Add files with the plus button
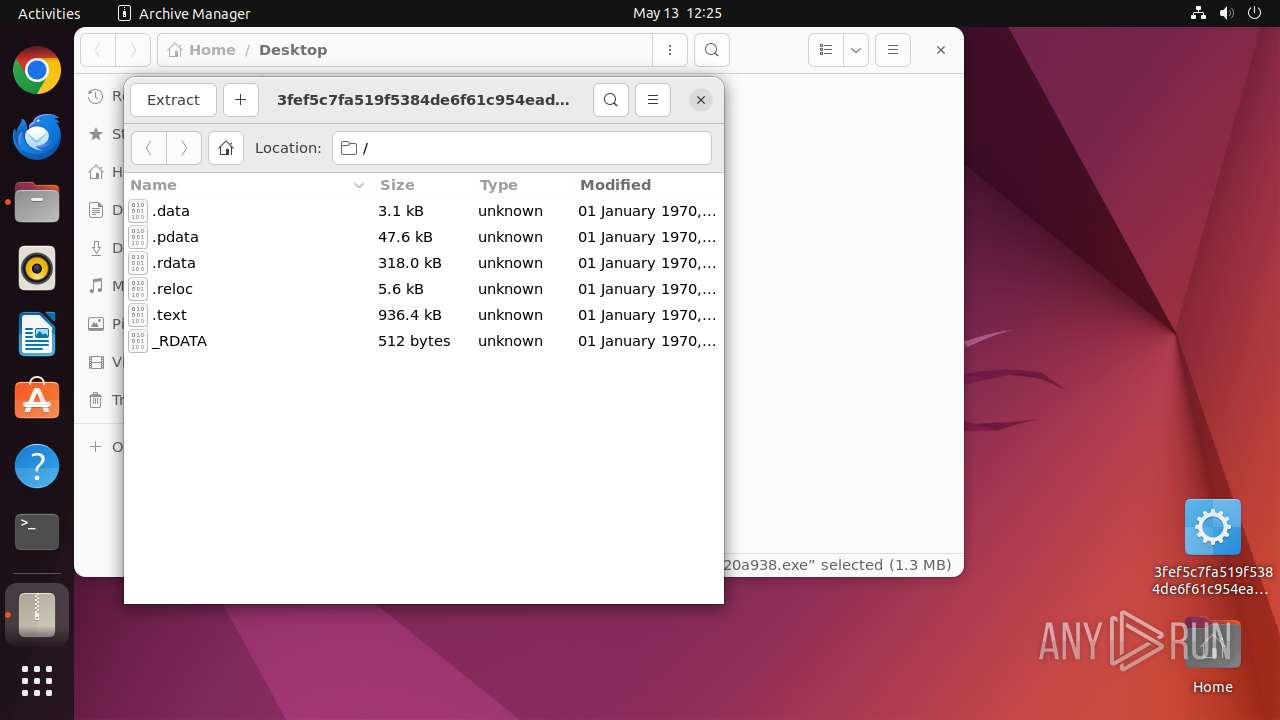The width and height of the screenshot is (1280, 720). (x=240, y=100)
